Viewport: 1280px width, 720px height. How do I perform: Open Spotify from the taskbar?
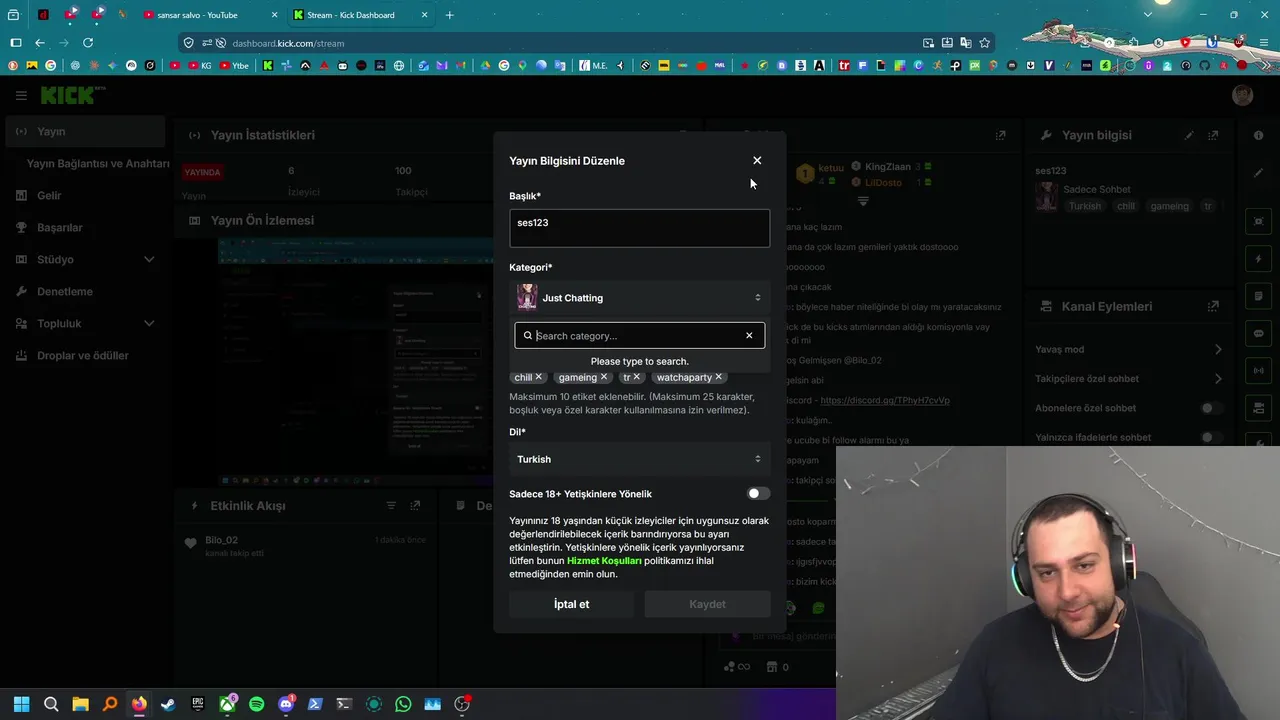pos(256,704)
